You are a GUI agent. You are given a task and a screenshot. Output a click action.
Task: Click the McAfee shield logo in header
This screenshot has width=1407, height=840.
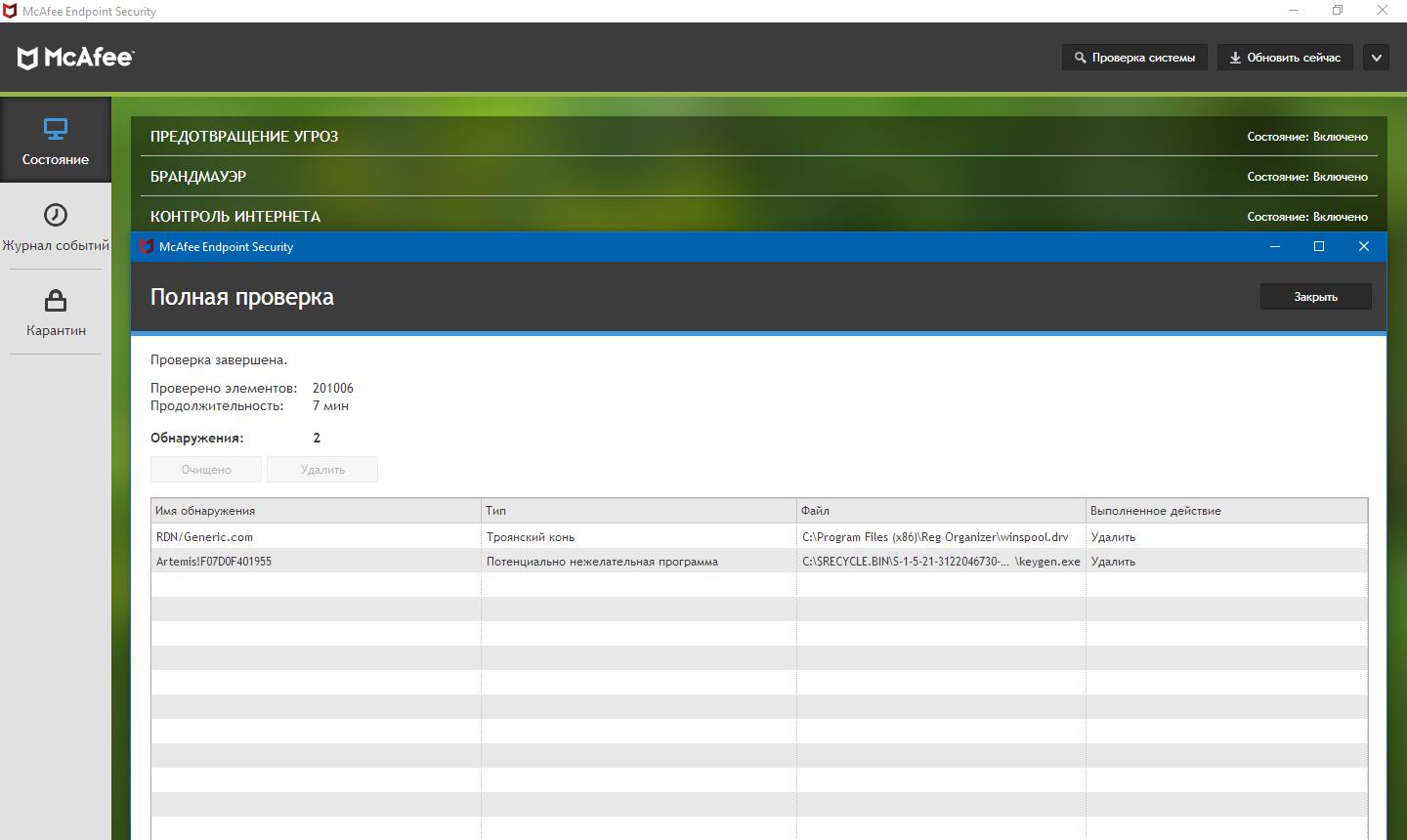tap(27, 59)
